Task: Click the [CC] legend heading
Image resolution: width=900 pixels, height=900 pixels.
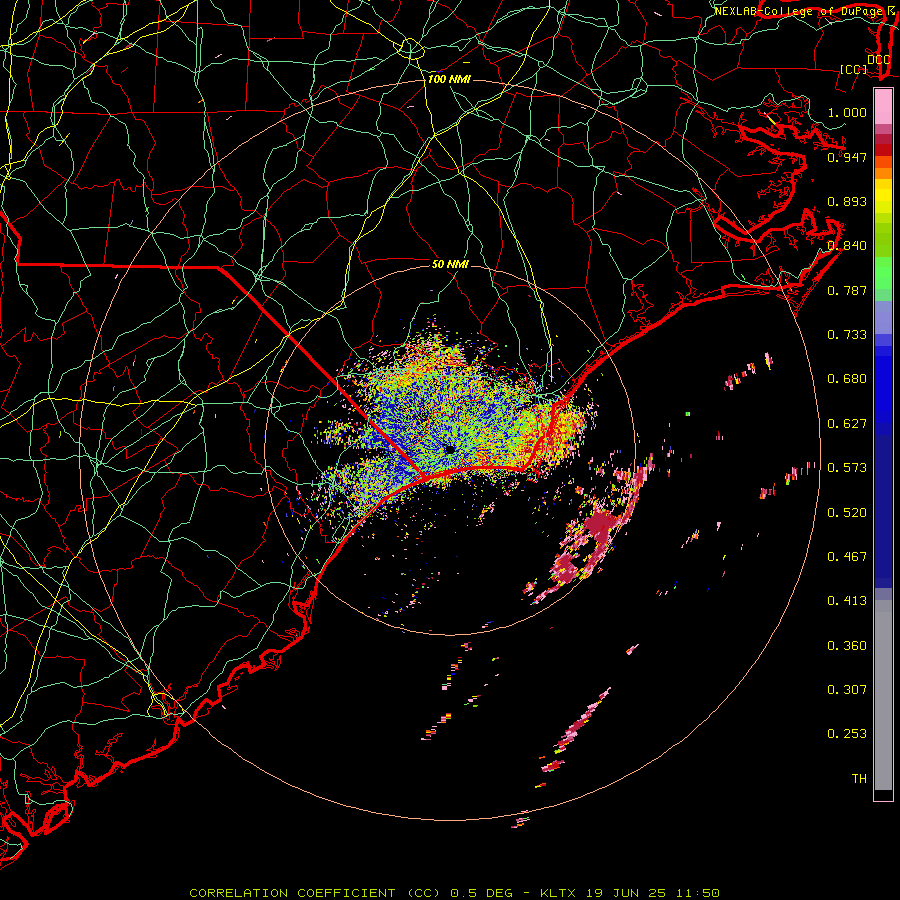Action: [x=853, y=69]
